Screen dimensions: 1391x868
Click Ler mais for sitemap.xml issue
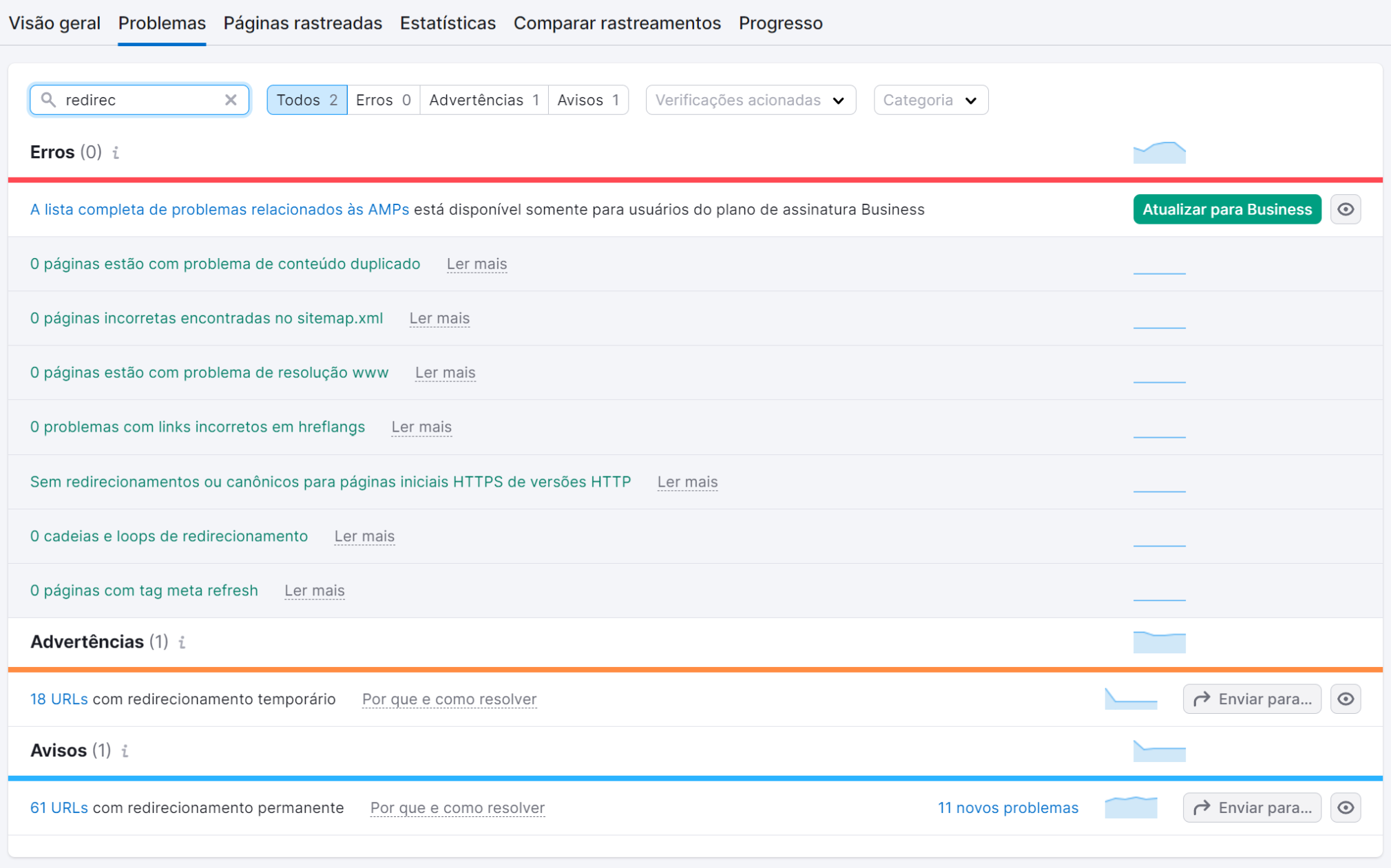coord(439,318)
